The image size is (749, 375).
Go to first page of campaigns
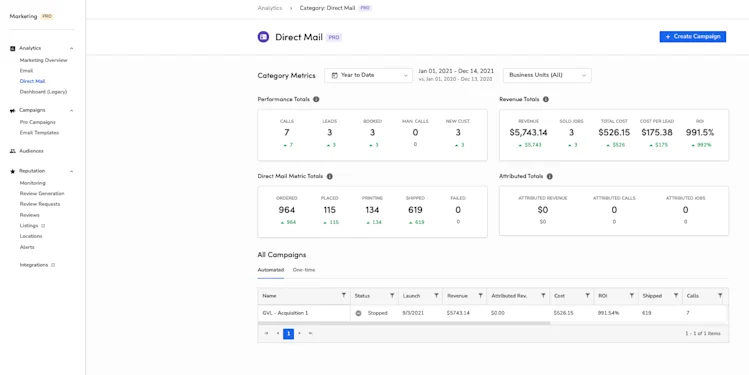266,333
